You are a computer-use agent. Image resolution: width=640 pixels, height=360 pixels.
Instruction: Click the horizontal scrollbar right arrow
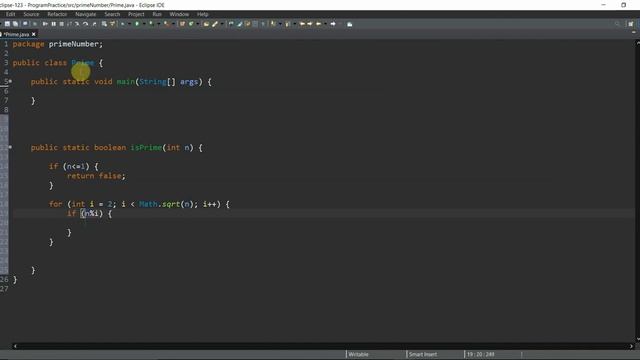[x=631, y=346]
